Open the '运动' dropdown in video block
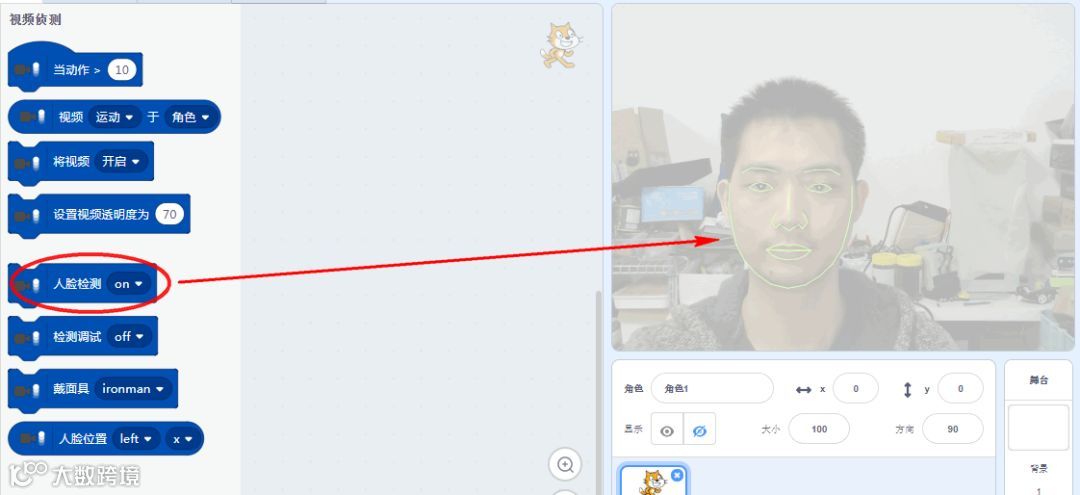 tap(114, 117)
